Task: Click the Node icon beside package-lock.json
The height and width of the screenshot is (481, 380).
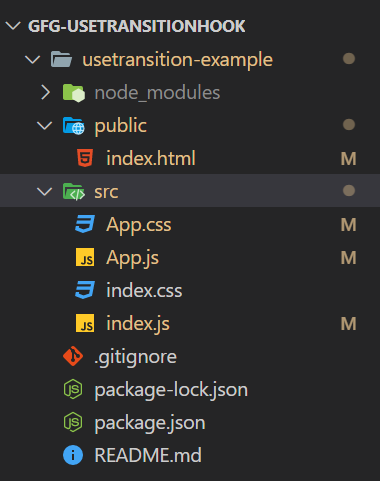Action: [x=73, y=389]
